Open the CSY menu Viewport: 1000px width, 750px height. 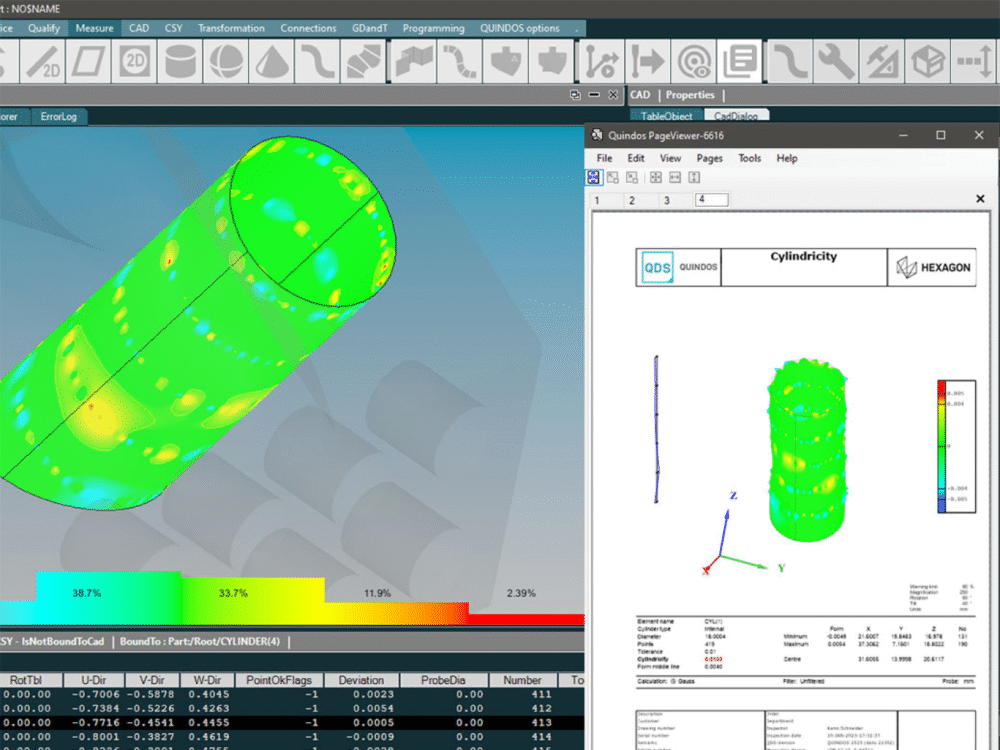point(173,28)
